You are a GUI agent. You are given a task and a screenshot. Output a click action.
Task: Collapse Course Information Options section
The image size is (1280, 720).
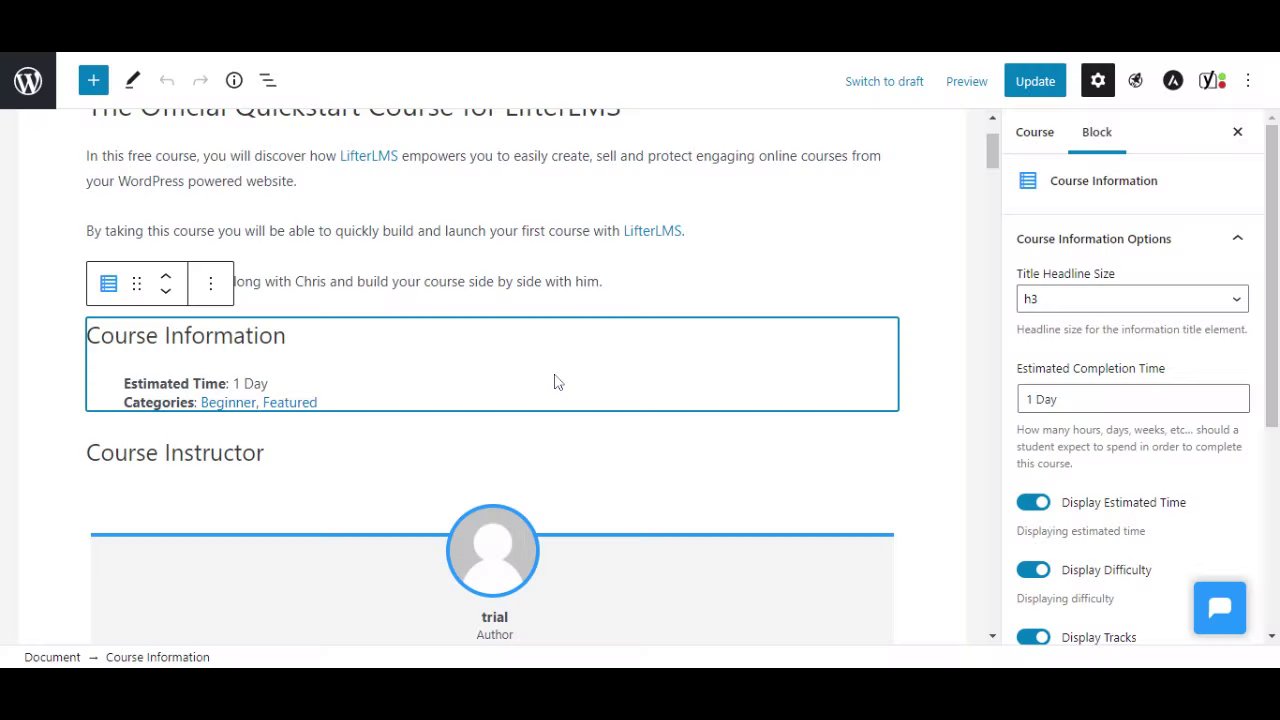[x=1237, y=238]
